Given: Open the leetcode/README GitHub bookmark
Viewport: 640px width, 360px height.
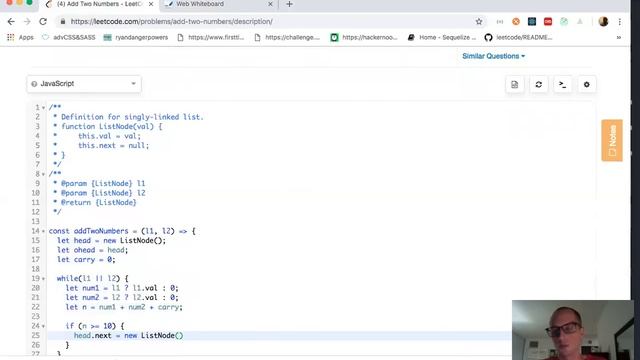Looking at the screenshot, I should coord(518,37).
